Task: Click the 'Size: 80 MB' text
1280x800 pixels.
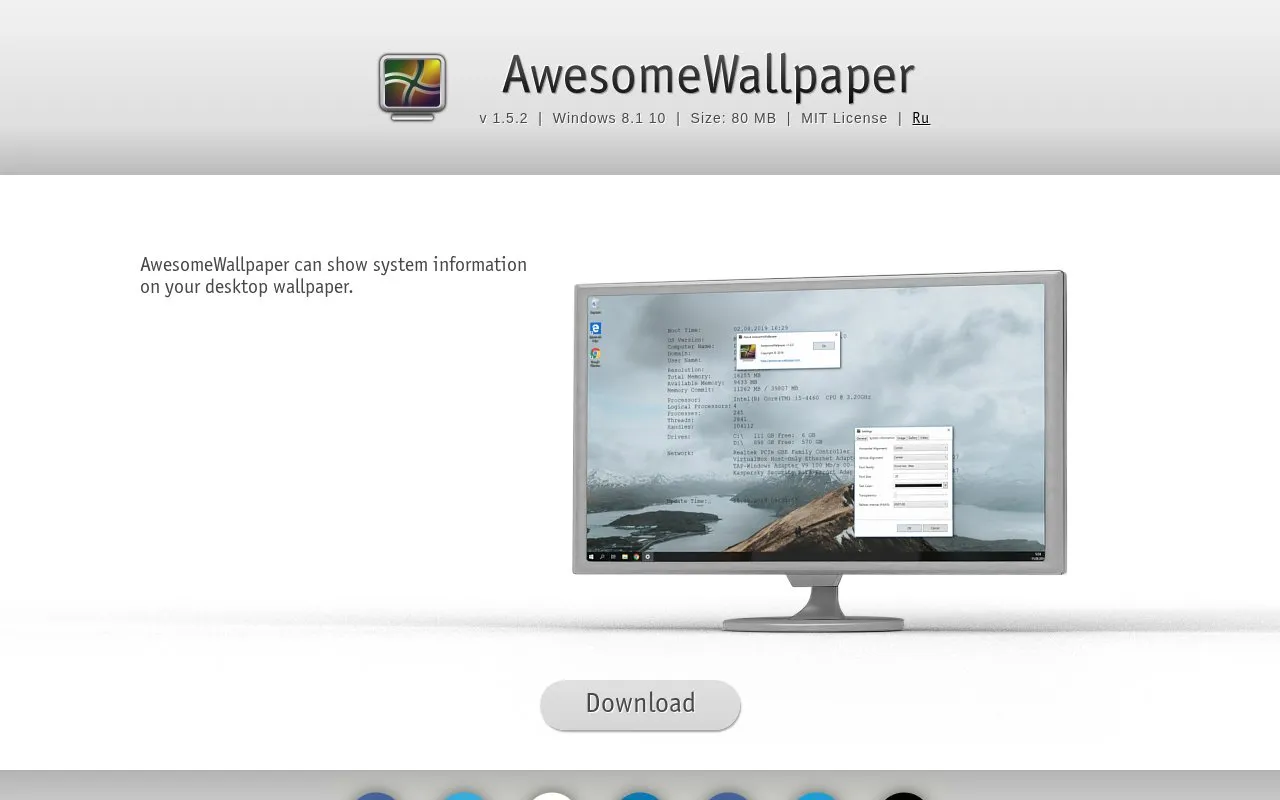Action: pyautogui.click(x=733, y=118)
